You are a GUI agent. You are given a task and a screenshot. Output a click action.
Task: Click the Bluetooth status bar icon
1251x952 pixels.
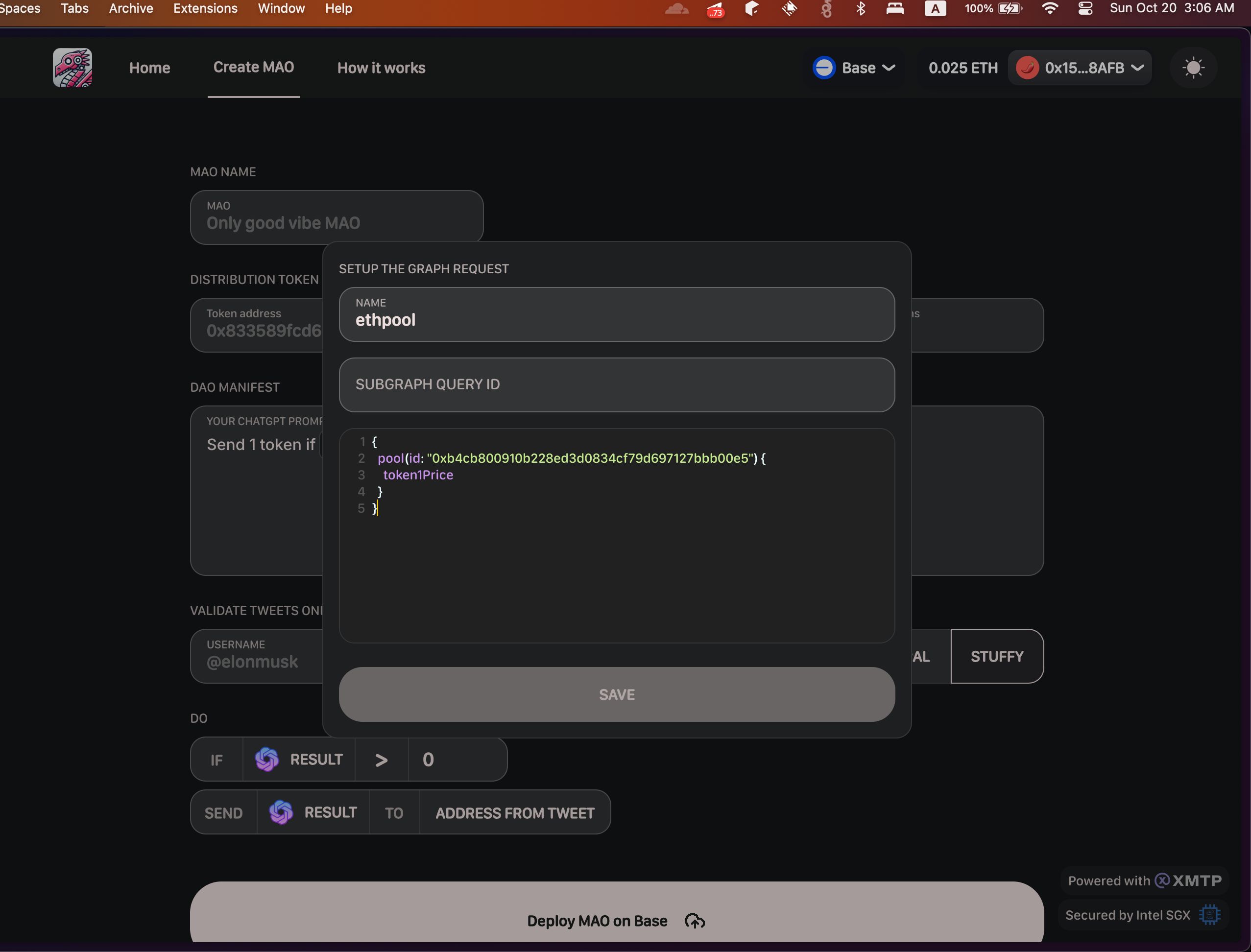[x=859, y=9]
